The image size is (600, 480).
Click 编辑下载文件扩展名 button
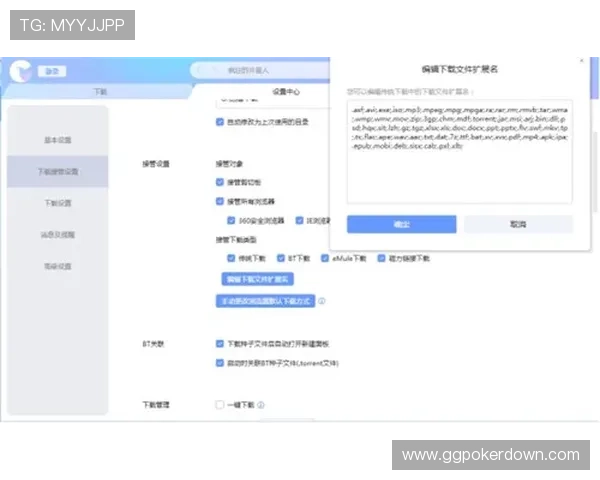[258, 279]
